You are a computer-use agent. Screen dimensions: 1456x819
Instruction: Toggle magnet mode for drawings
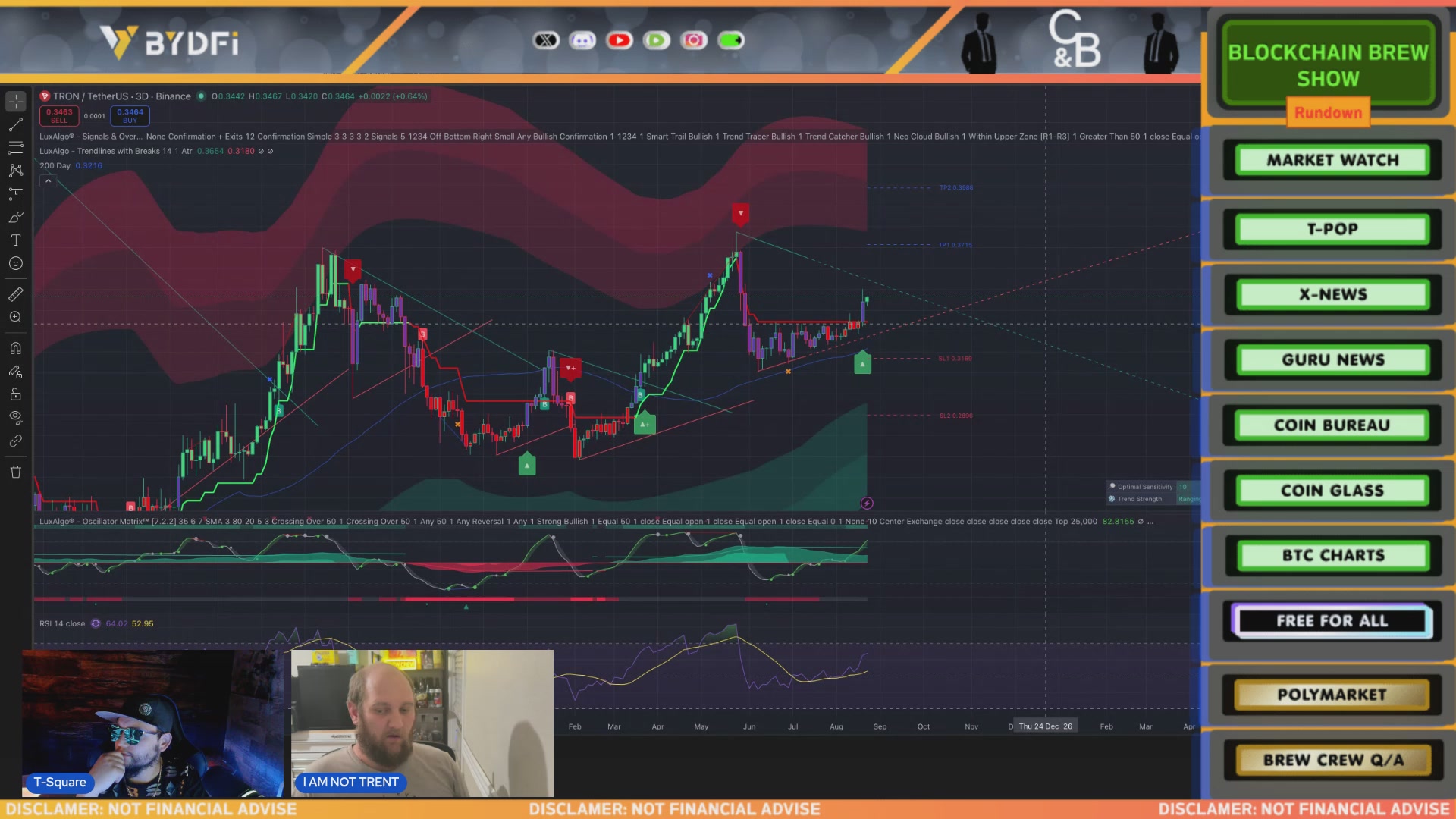(16, 348)
